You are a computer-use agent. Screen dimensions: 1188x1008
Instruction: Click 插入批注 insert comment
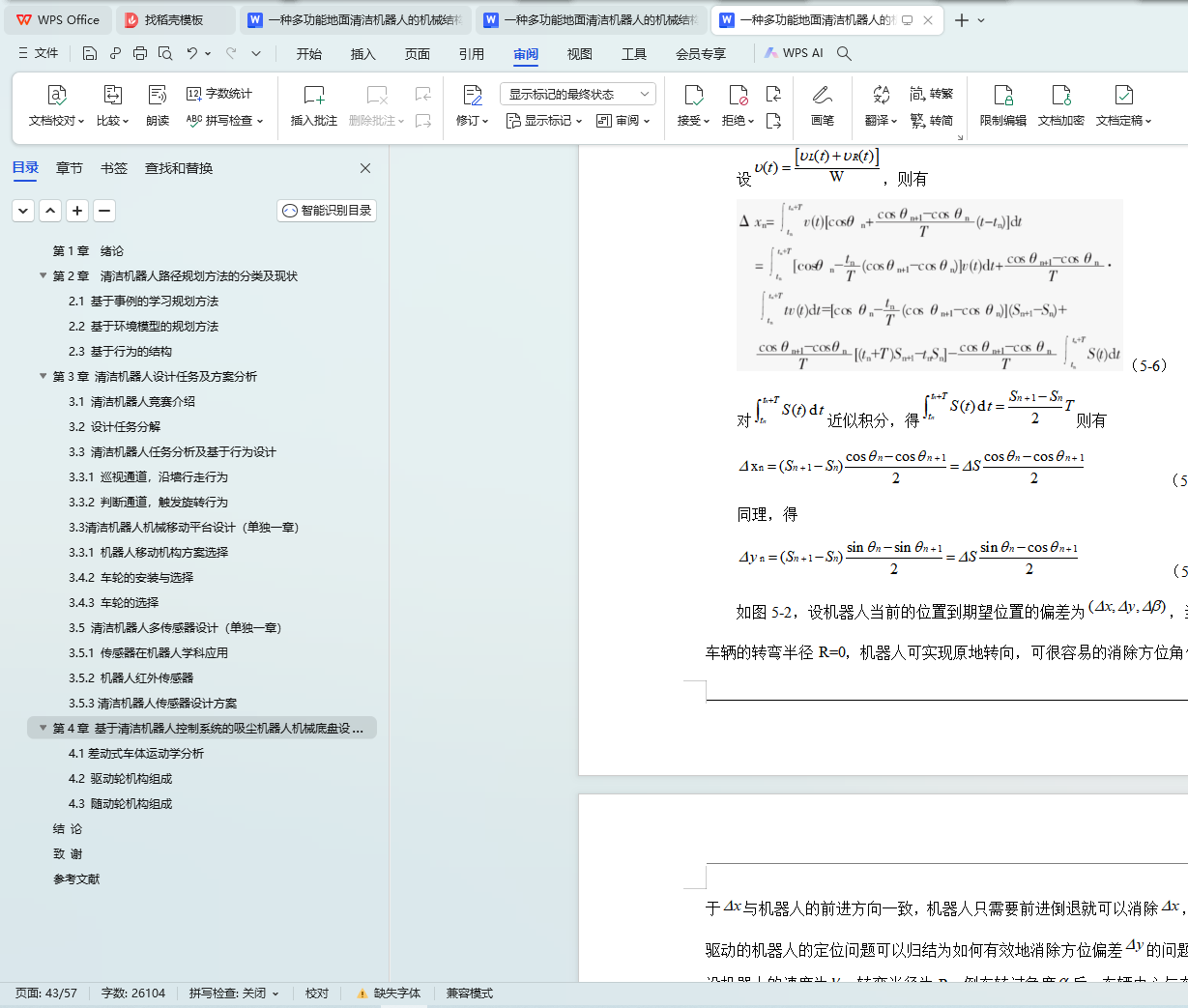(314, 105)
